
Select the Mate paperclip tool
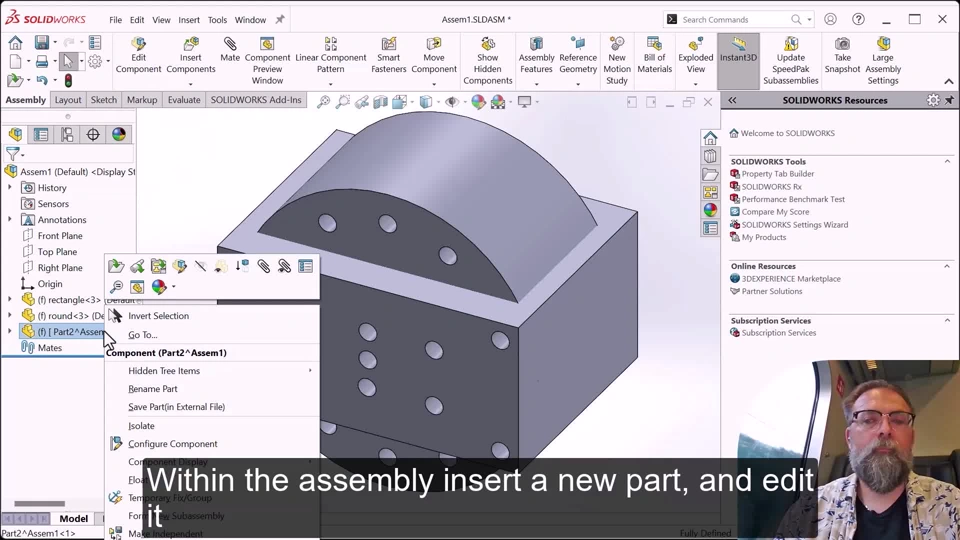click(230, 50)
